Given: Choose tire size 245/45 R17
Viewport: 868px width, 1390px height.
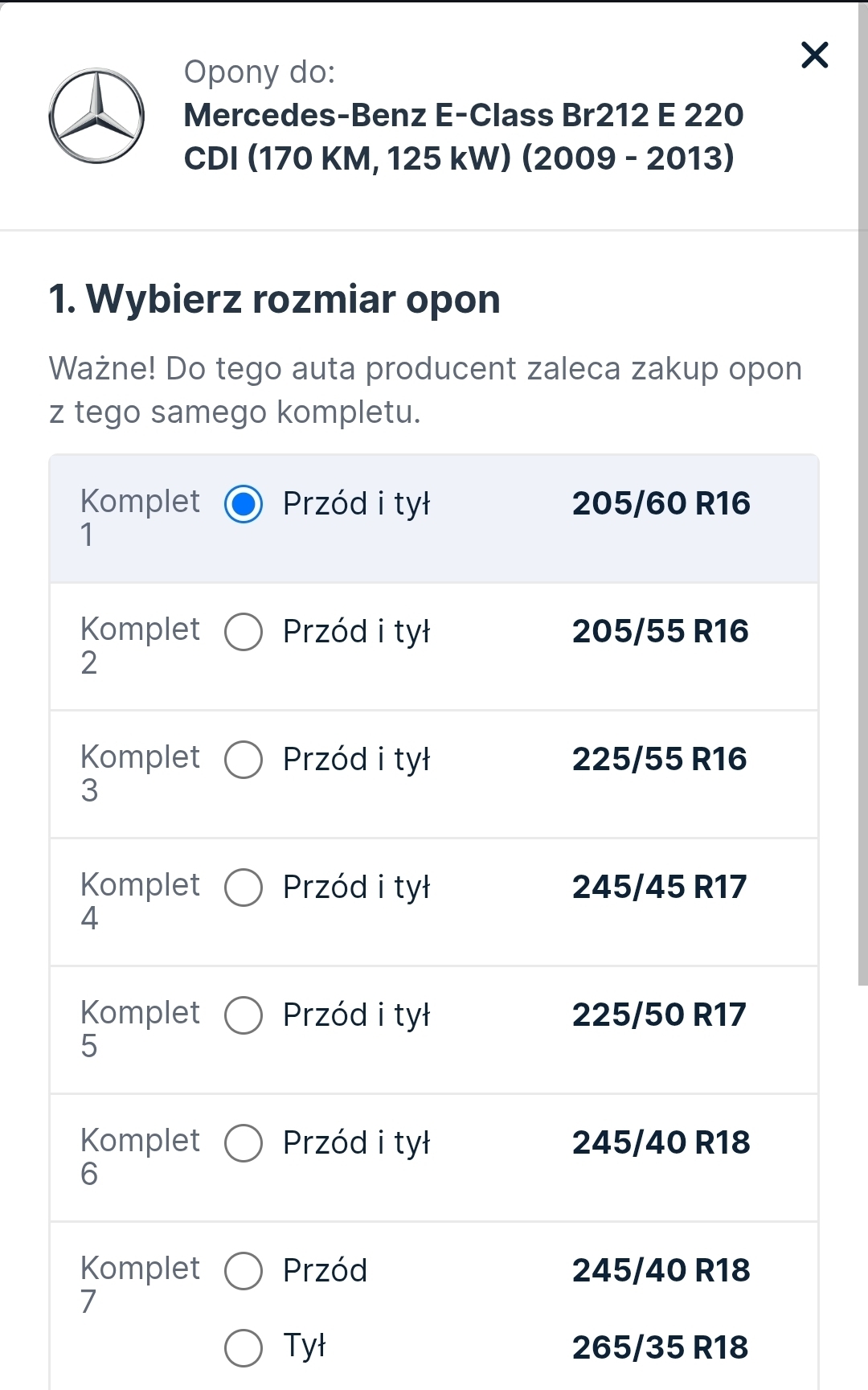Looking at the screenshot, I should [659, 888].
